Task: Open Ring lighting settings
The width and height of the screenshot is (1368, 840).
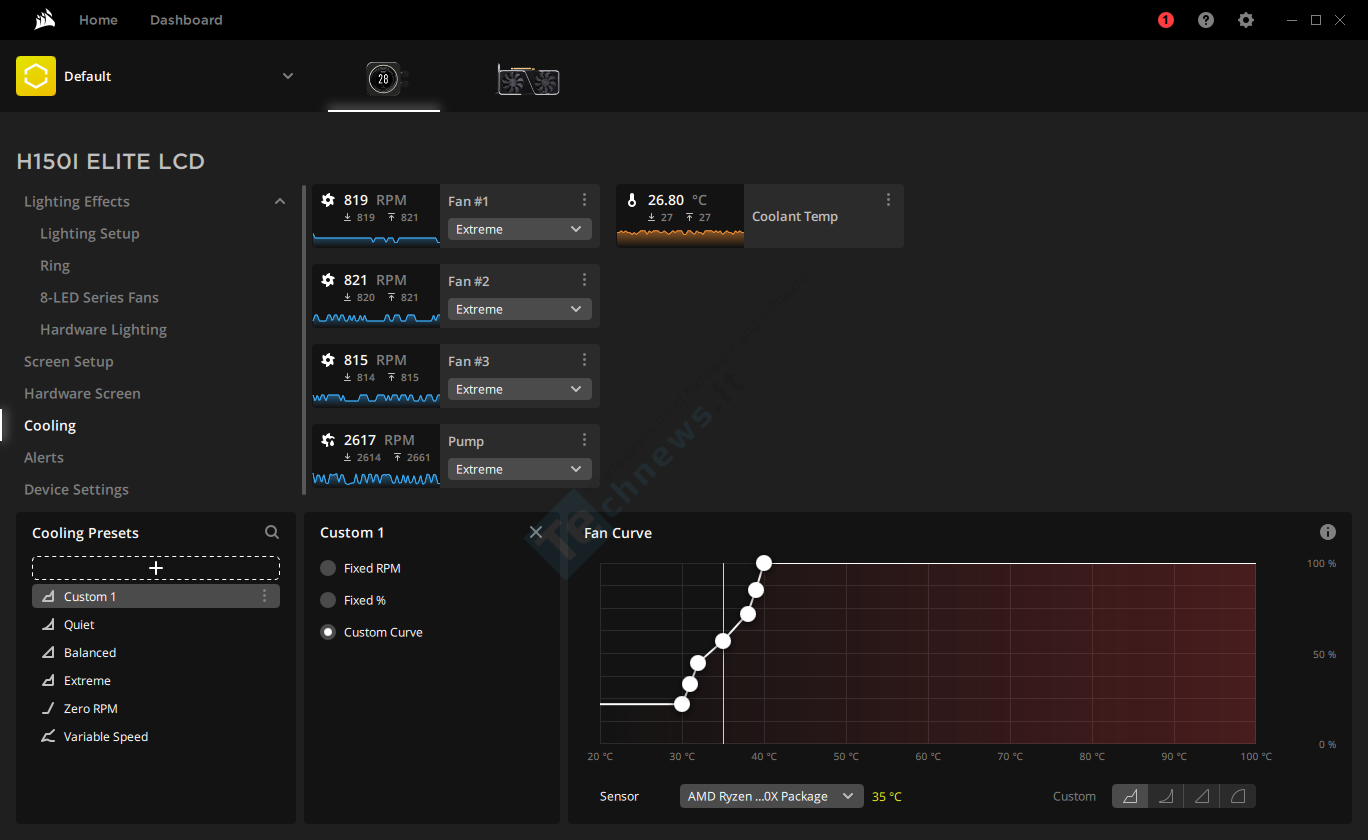Action: click(55, 265)
